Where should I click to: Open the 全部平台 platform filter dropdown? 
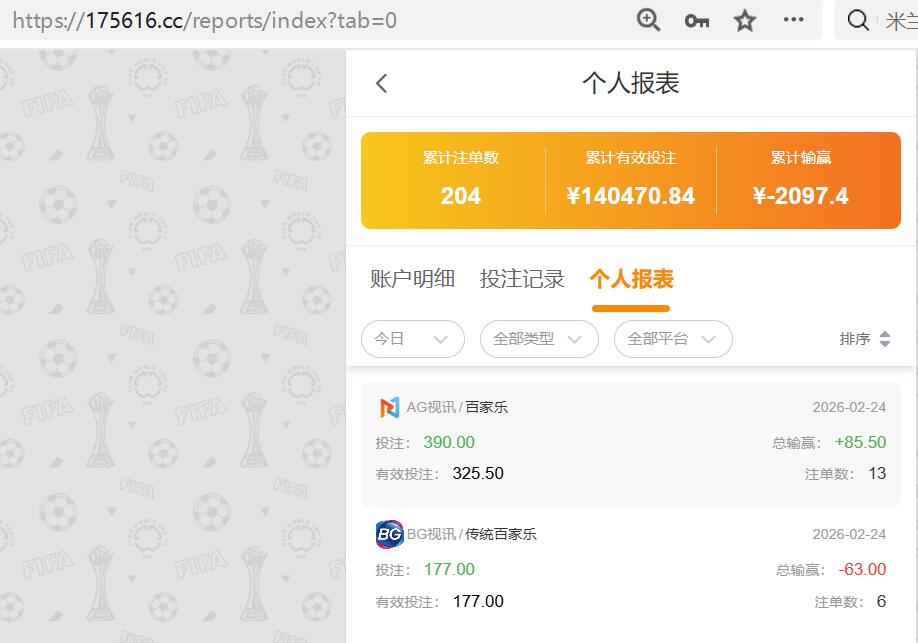(x=672, y=339)
